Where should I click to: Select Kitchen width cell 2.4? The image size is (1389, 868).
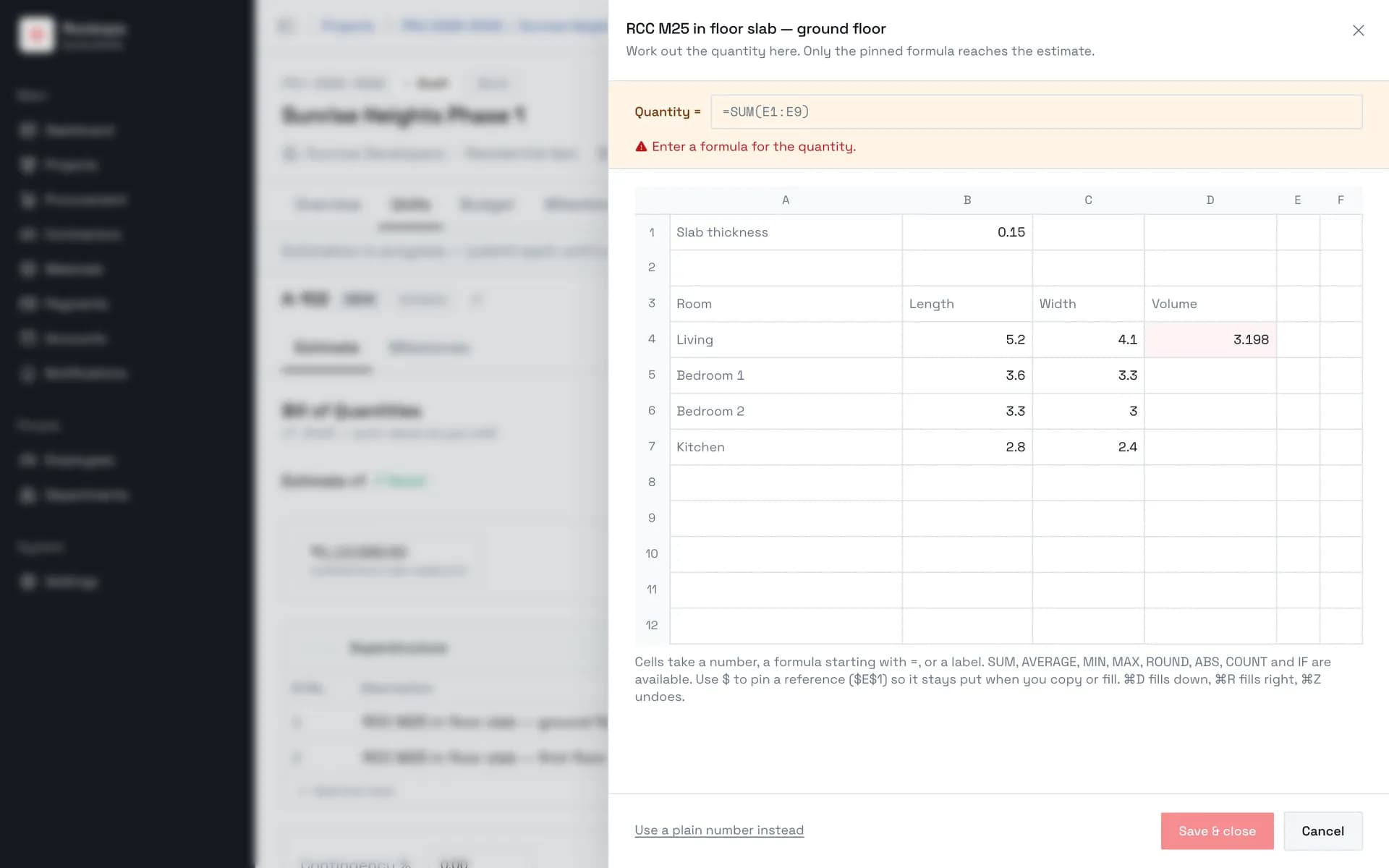point(1088,447)
